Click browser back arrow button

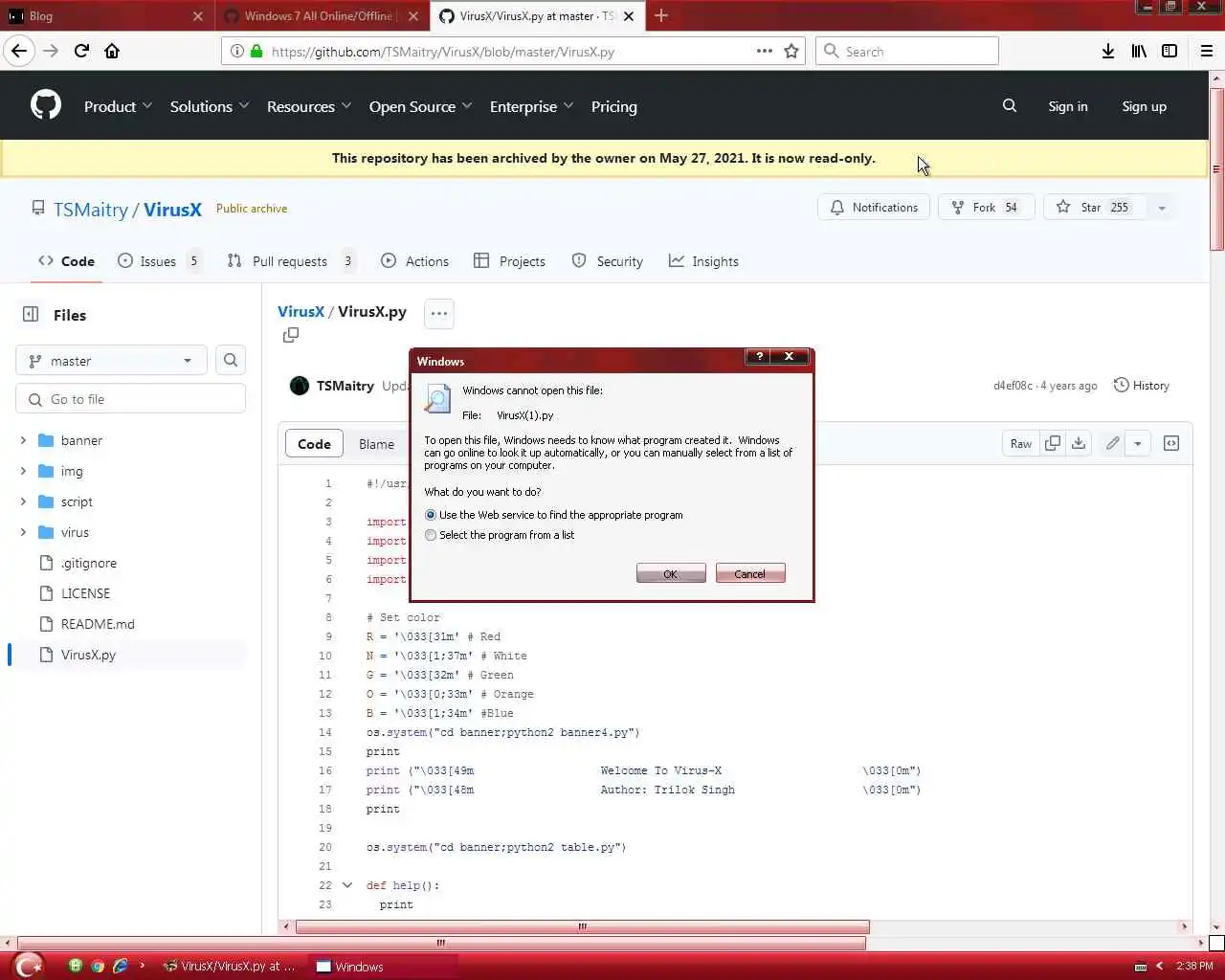pyautogui.click(x=19, y=51)
